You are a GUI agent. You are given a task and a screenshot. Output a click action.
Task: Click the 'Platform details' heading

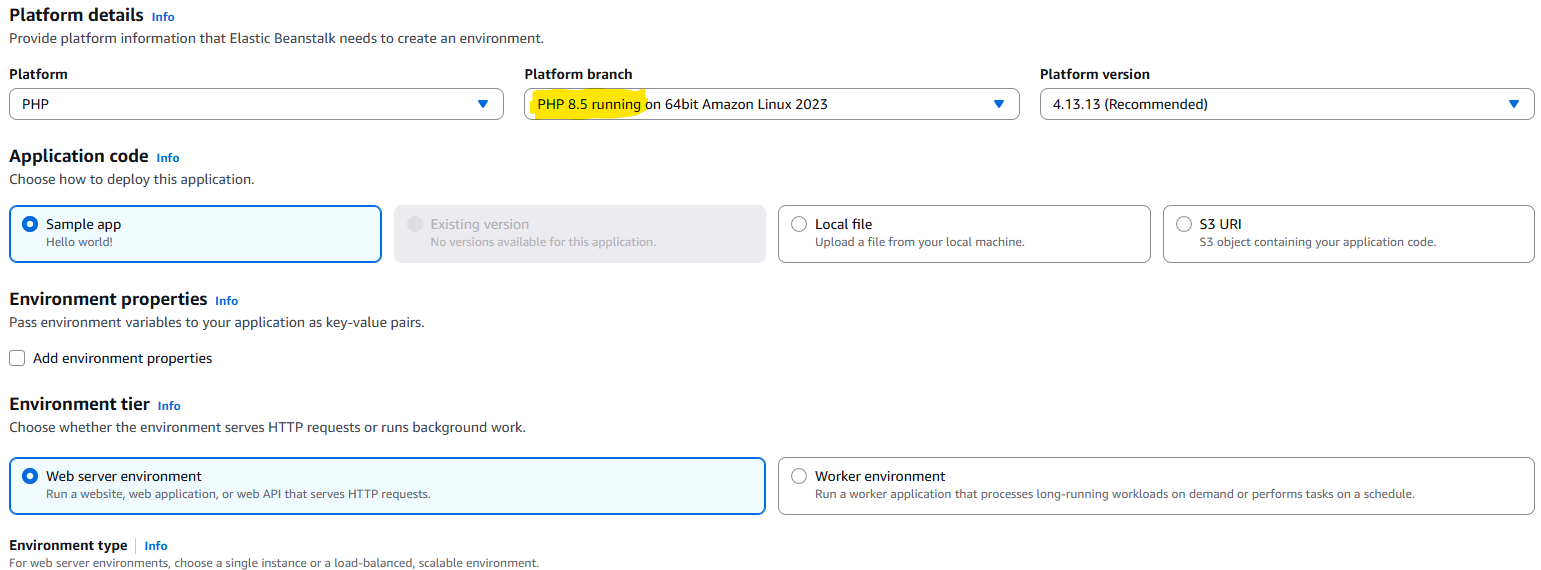click(77, 15)
